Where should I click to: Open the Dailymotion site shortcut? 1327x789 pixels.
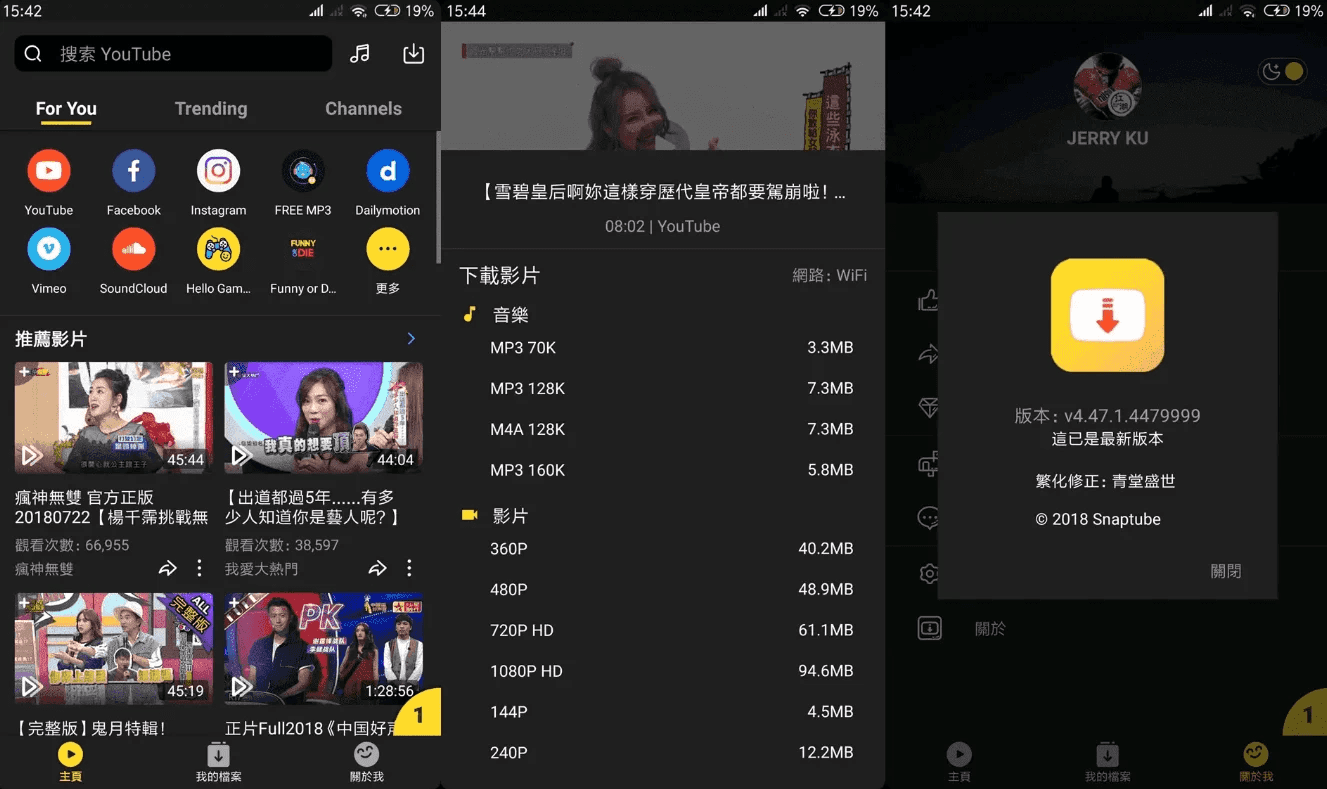(x=388, y=172)
